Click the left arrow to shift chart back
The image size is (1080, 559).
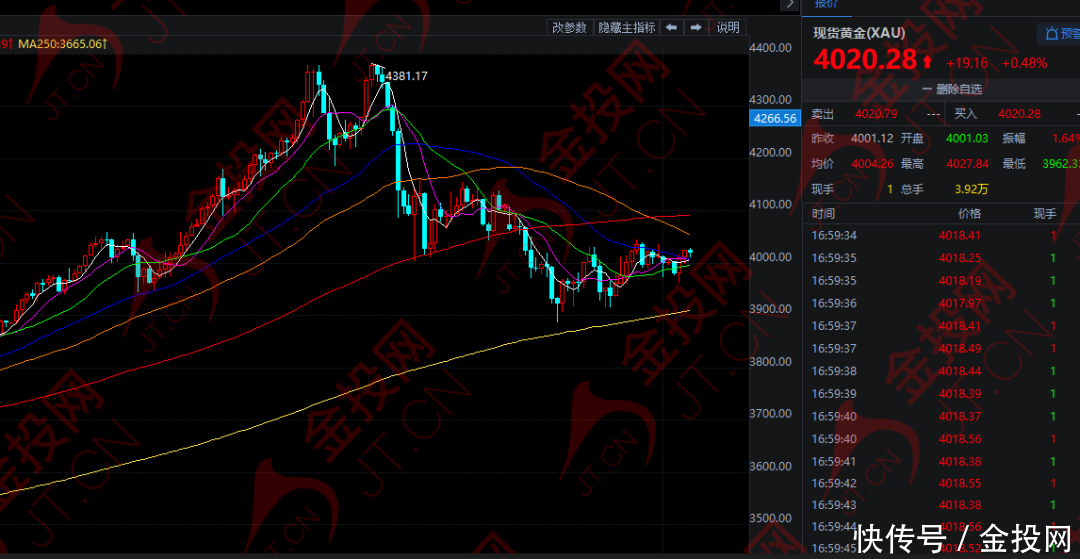(x=671, y=28)
